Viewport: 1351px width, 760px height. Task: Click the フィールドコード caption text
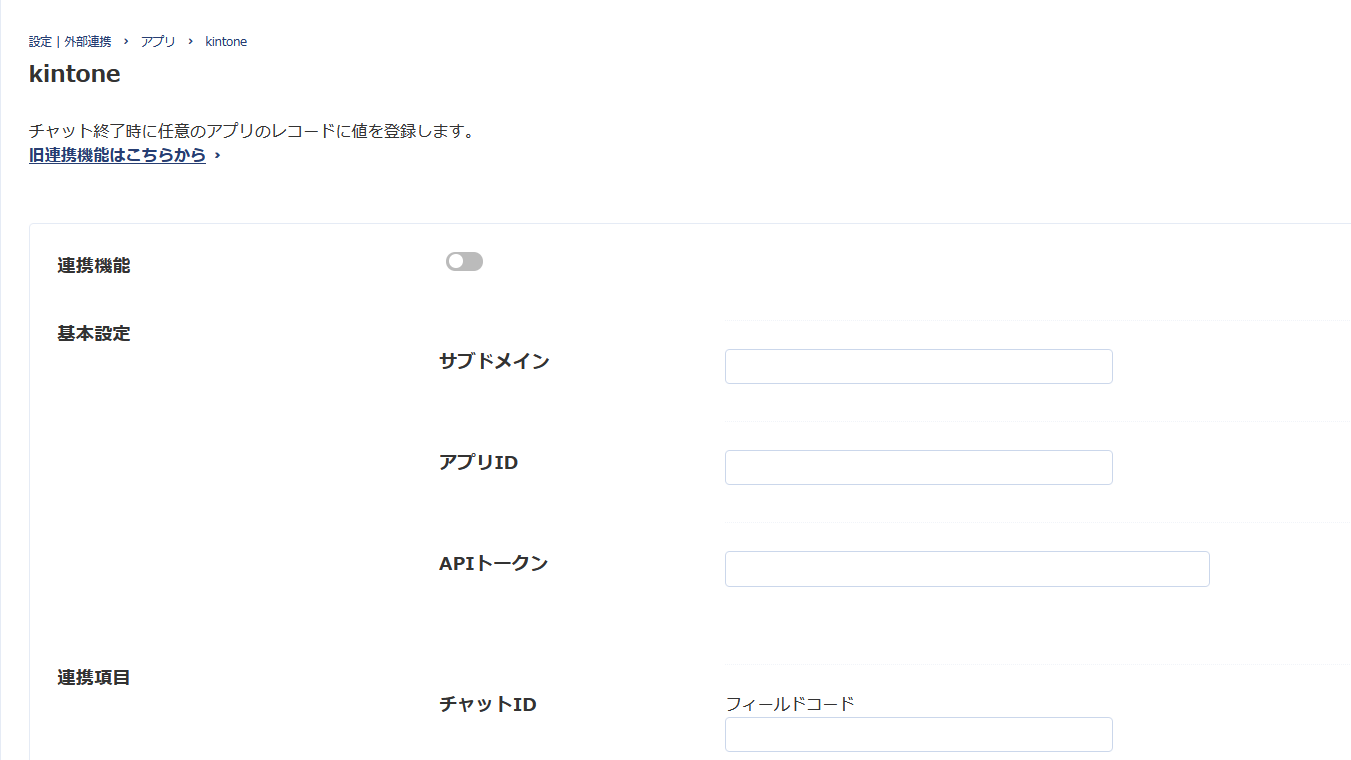(x=790, y=704)
